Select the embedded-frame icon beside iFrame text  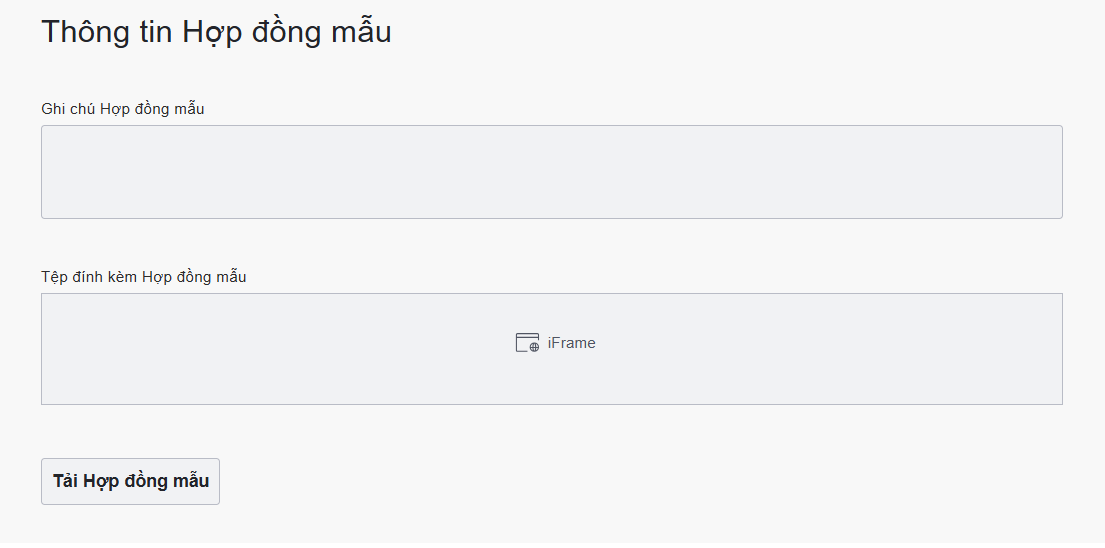(527, 343)
